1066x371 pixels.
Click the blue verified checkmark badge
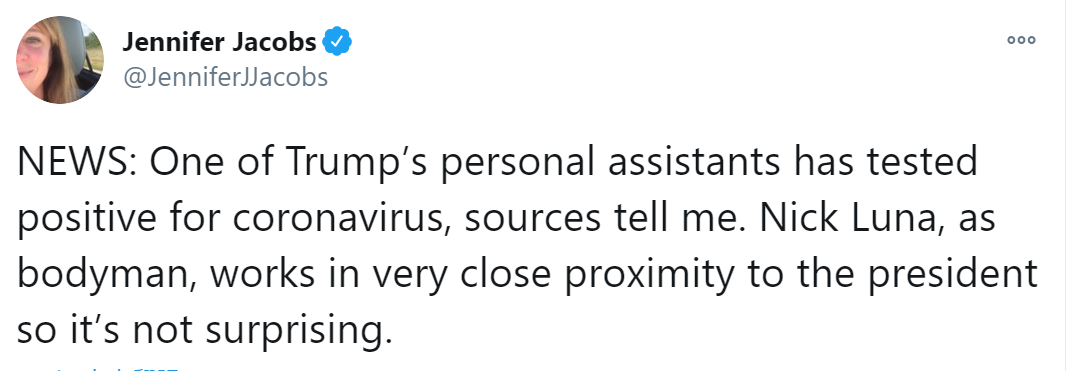[x=337, y=42]
